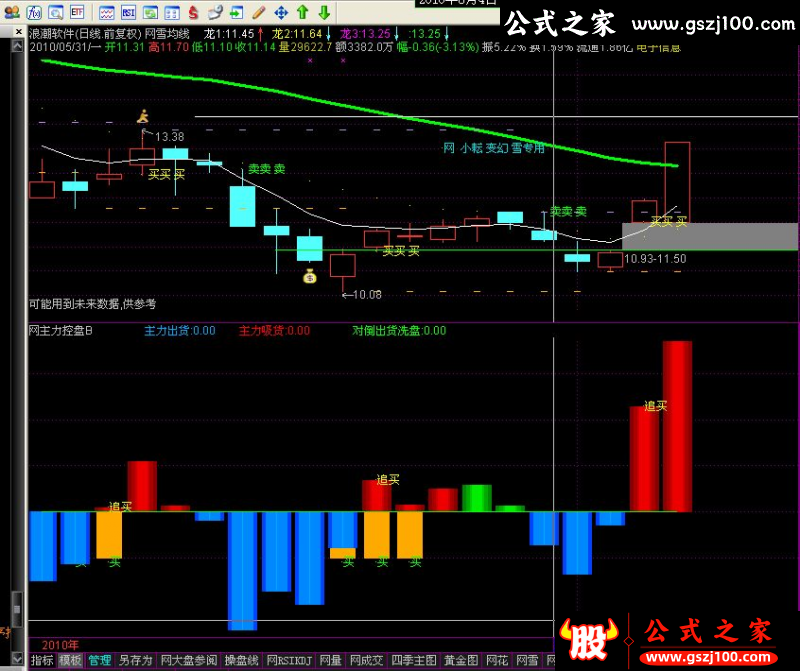Click the 龙2:11.64 indicator value

click(x=297, y=34)
